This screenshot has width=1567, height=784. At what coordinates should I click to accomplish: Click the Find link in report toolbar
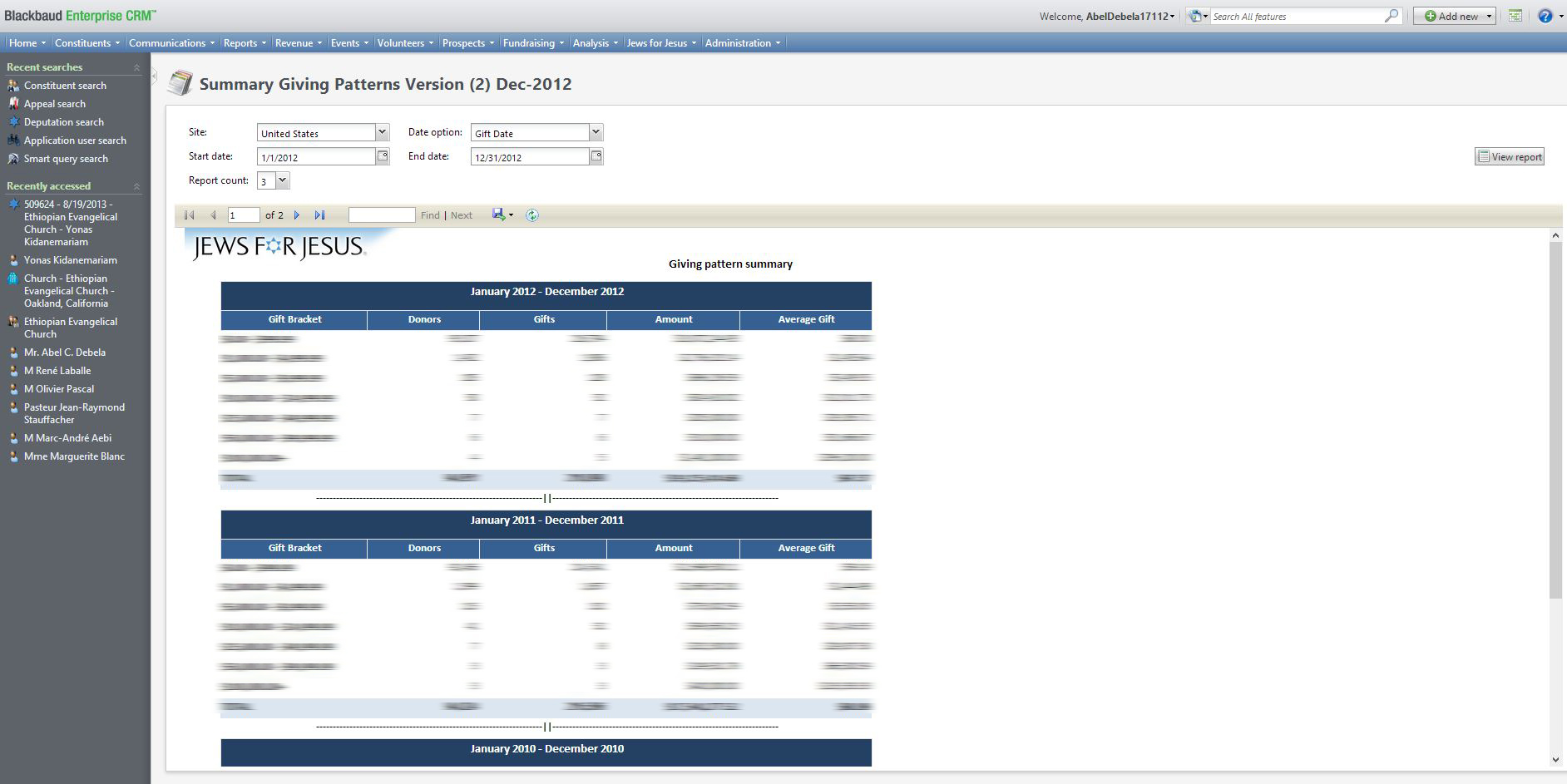[x=430, y=215]
